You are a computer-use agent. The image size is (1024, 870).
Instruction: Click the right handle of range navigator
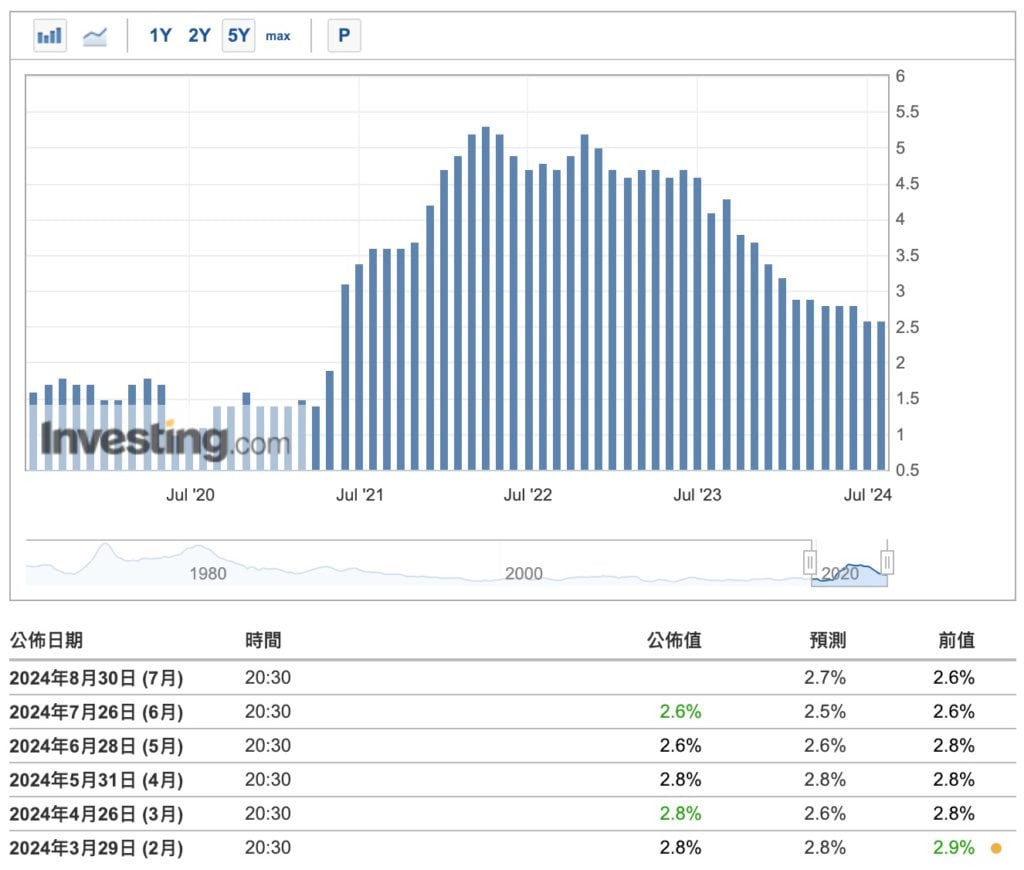pyautogui.click(x=886, y=562)
